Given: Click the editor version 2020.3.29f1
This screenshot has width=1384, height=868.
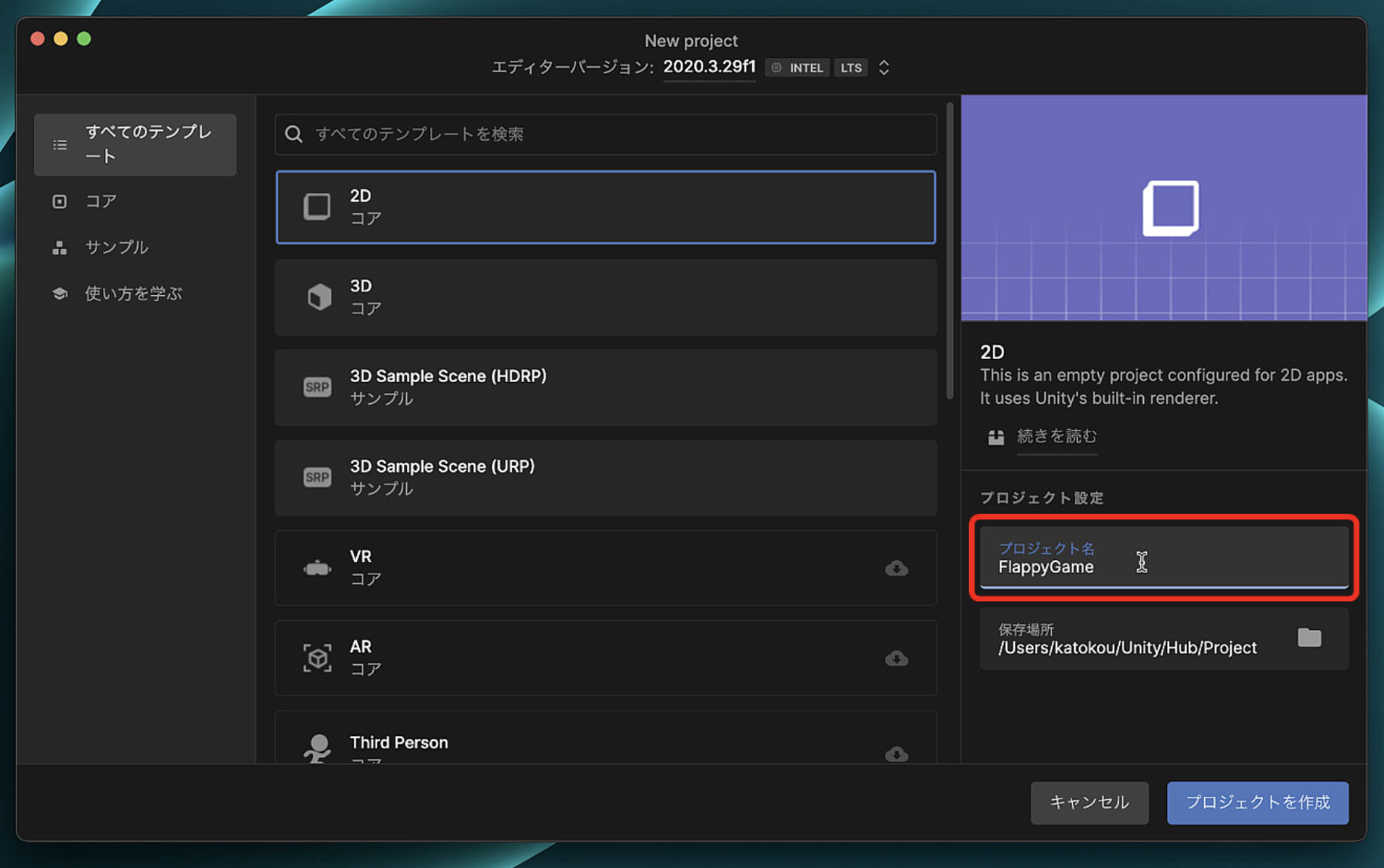Looking at the screenshot, I should 709,67.
